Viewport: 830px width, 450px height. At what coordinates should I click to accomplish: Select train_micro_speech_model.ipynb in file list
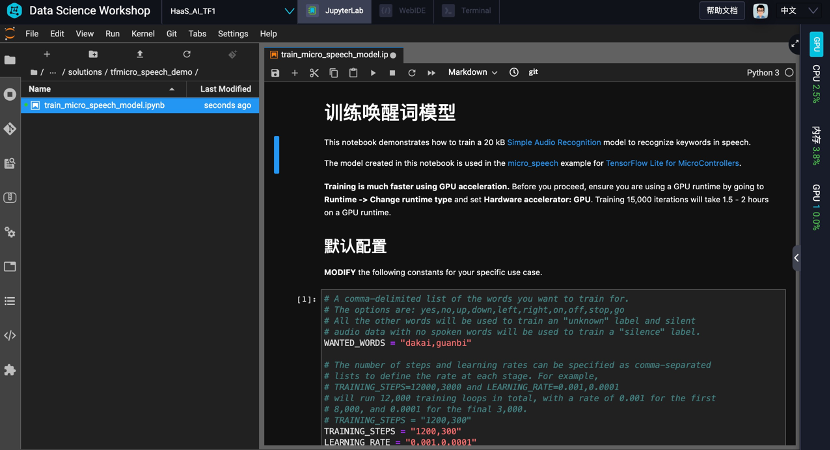coord(104,105)
